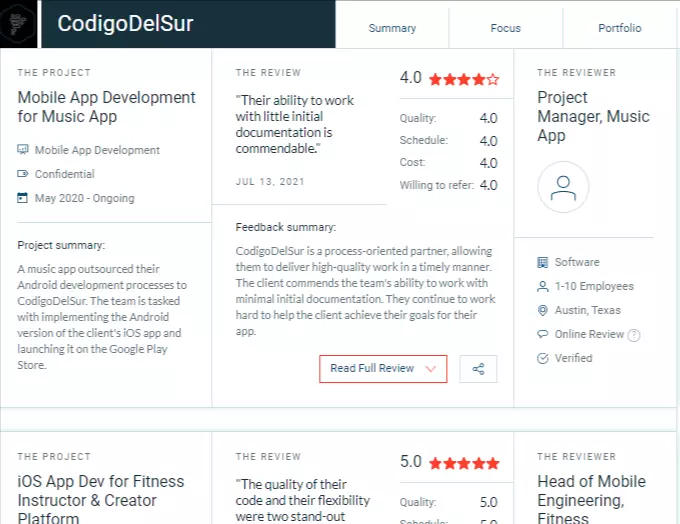Click the Music App reviewer avatar
The width and height of the screenshot is (680, 524).
[x=563, y=187]
